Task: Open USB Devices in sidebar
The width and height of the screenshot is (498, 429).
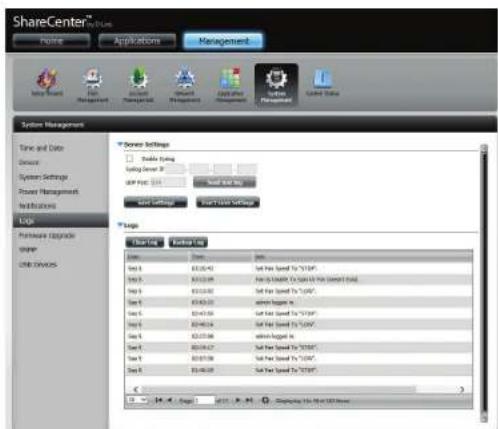Action: tap(38, 265)
